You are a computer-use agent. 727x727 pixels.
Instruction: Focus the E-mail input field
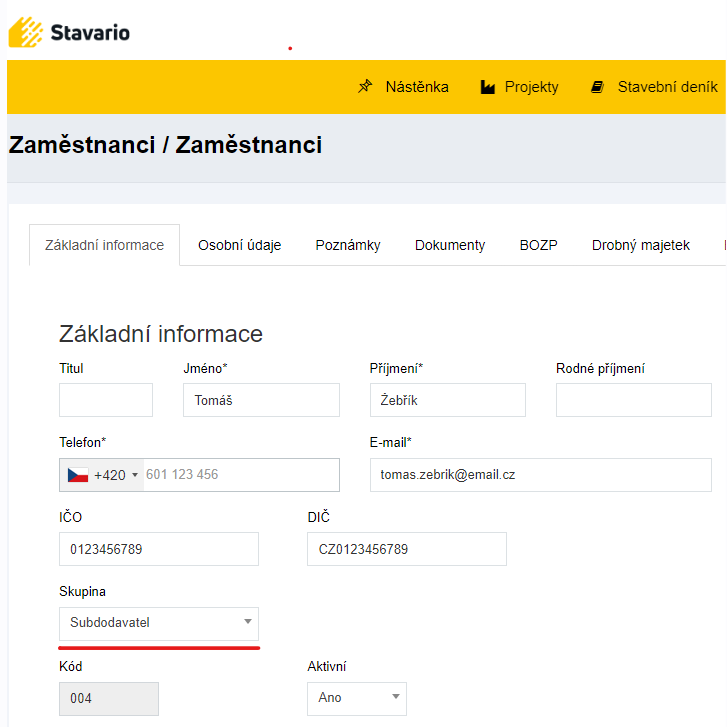pyautogui.click(x=540, y=475)
